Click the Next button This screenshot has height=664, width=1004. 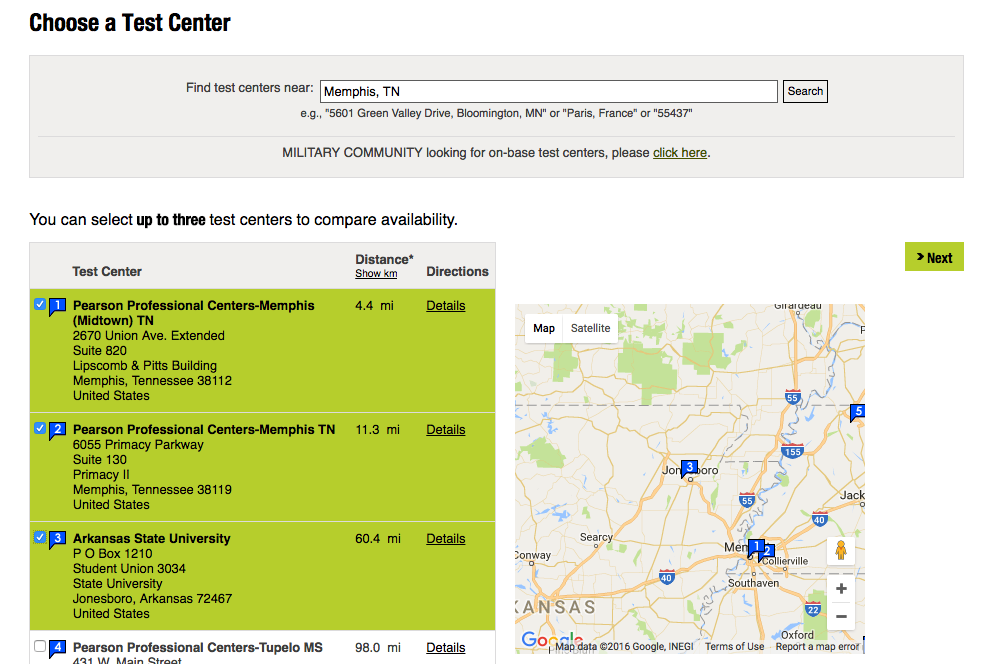(933, 256)
